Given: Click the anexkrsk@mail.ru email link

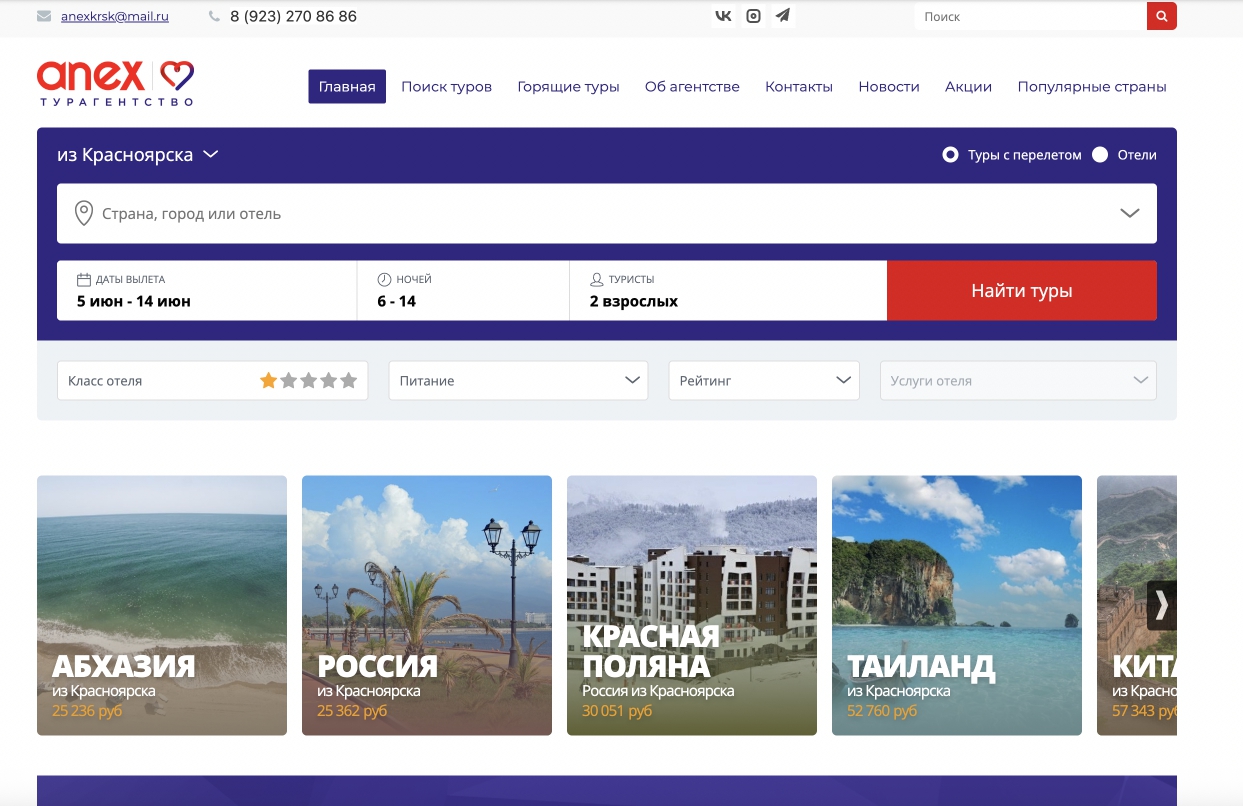Looking at the screenshot, I should (114, 17).
